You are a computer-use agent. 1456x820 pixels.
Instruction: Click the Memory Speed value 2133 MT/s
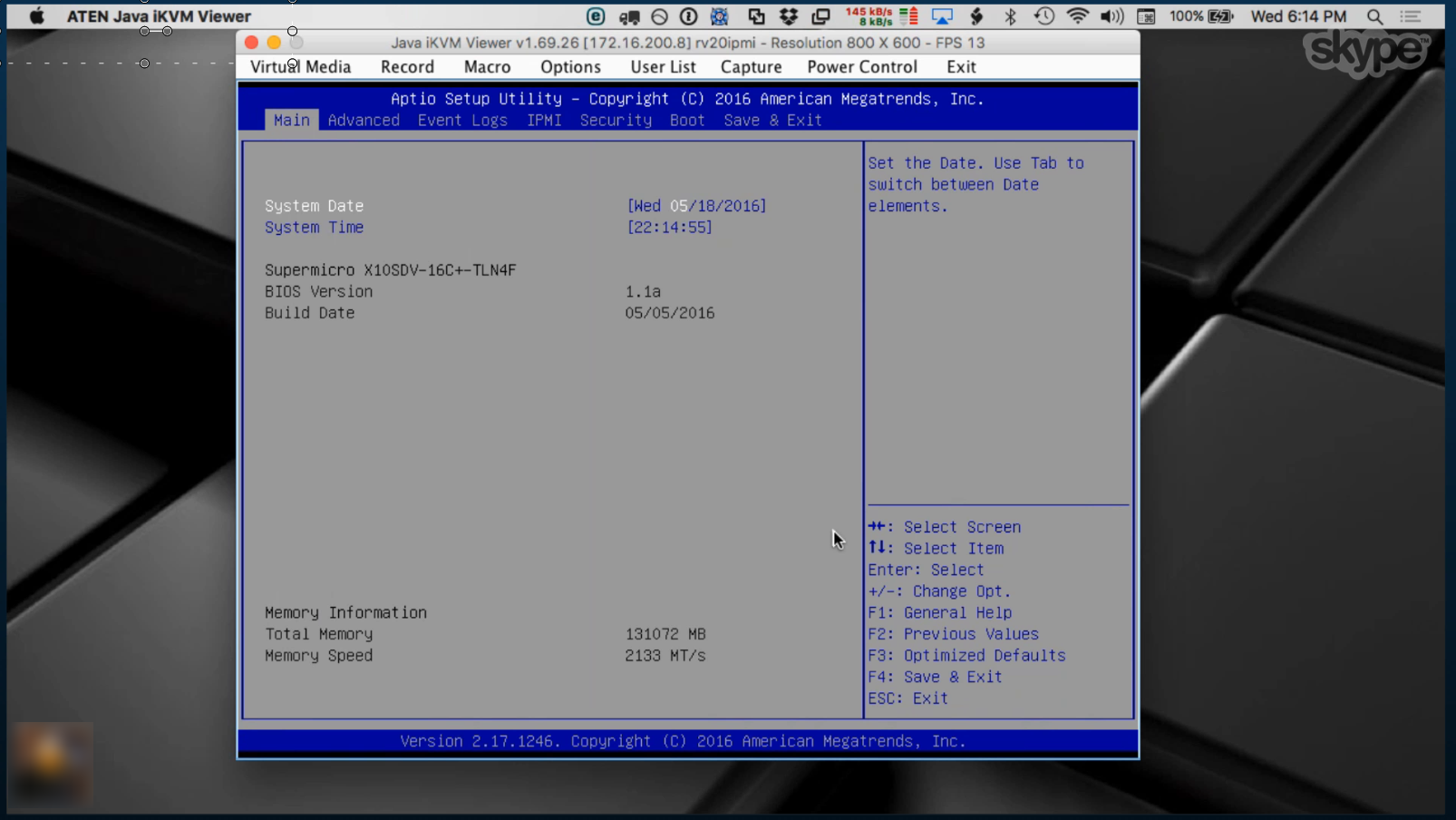coord(665,656)
